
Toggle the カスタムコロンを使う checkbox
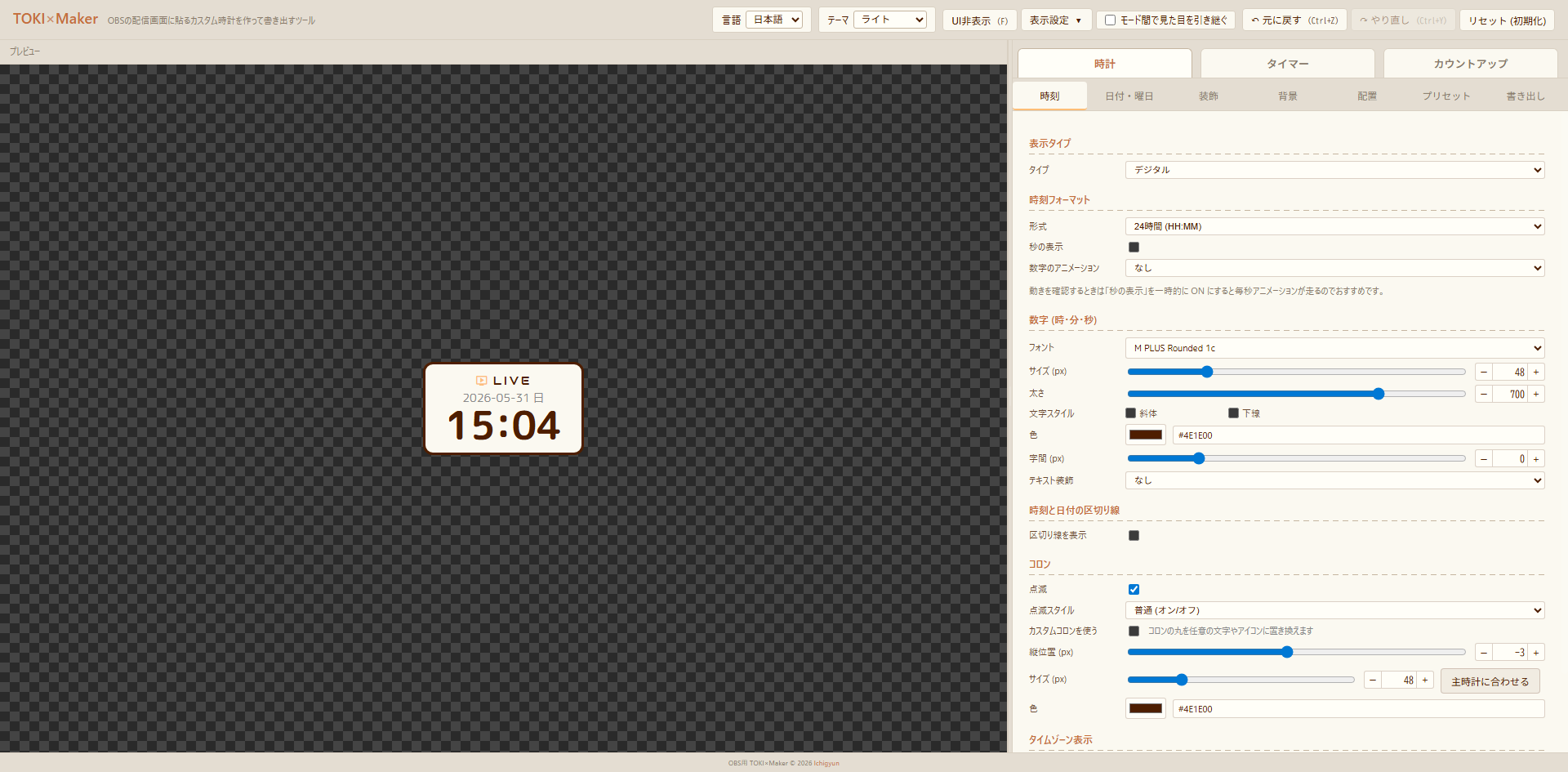pyautogui.click(x=1134, y=631)
